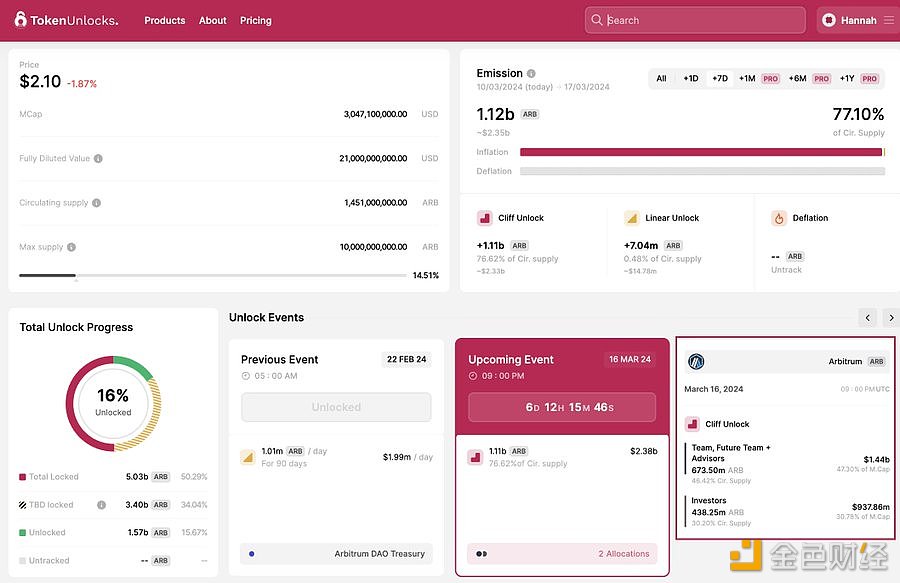Click the red Total Locked legend swatch
Viewport: 900px width, 583px height.
click(22, 477)
